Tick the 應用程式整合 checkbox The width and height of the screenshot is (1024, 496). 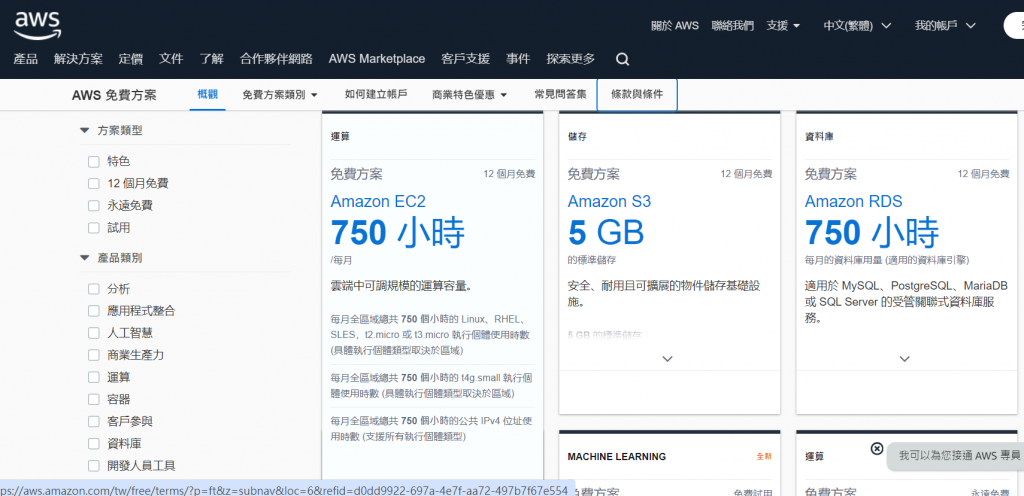tap(94, 311)
